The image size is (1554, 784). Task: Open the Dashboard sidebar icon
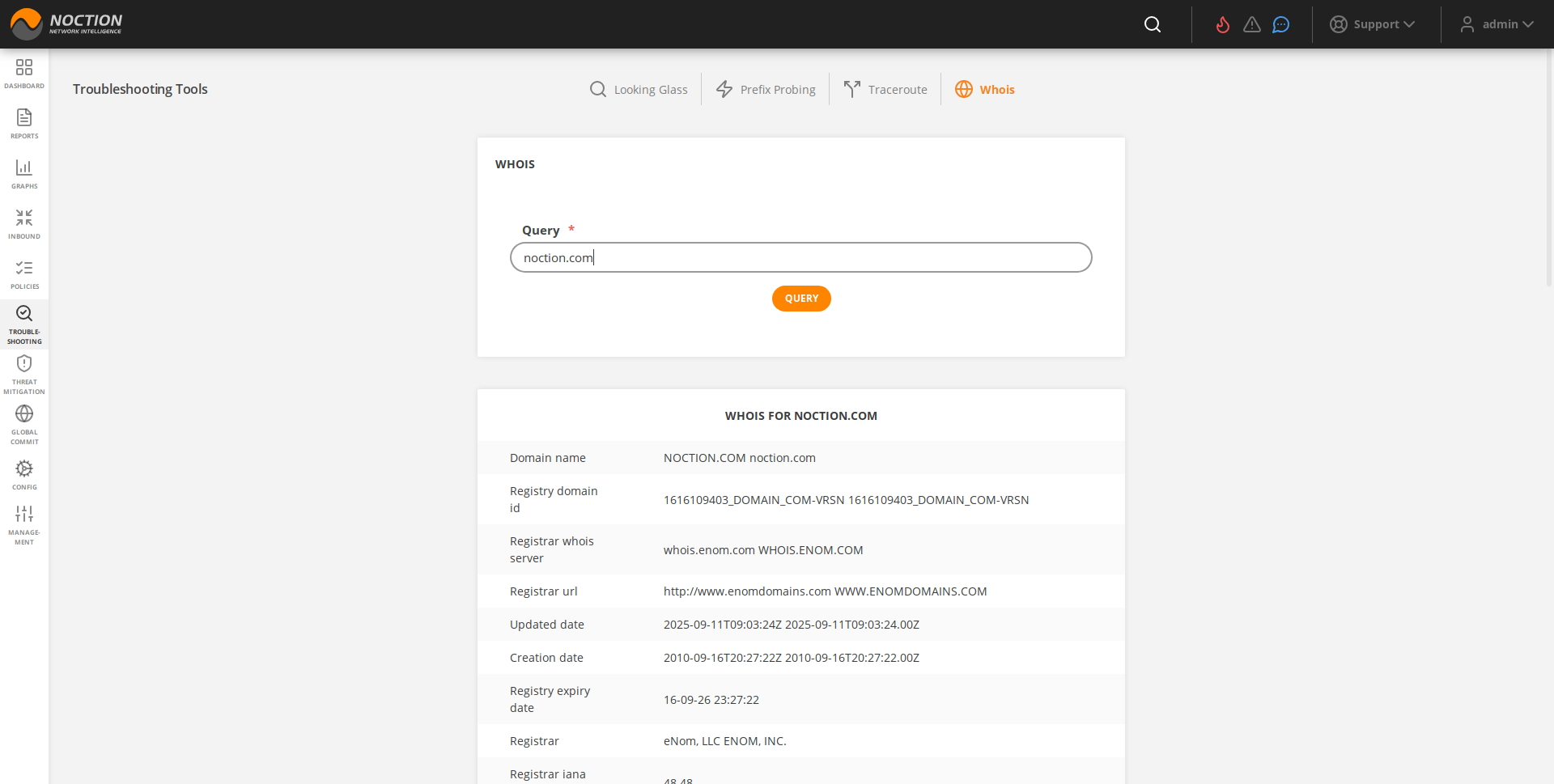click(24, 73)
